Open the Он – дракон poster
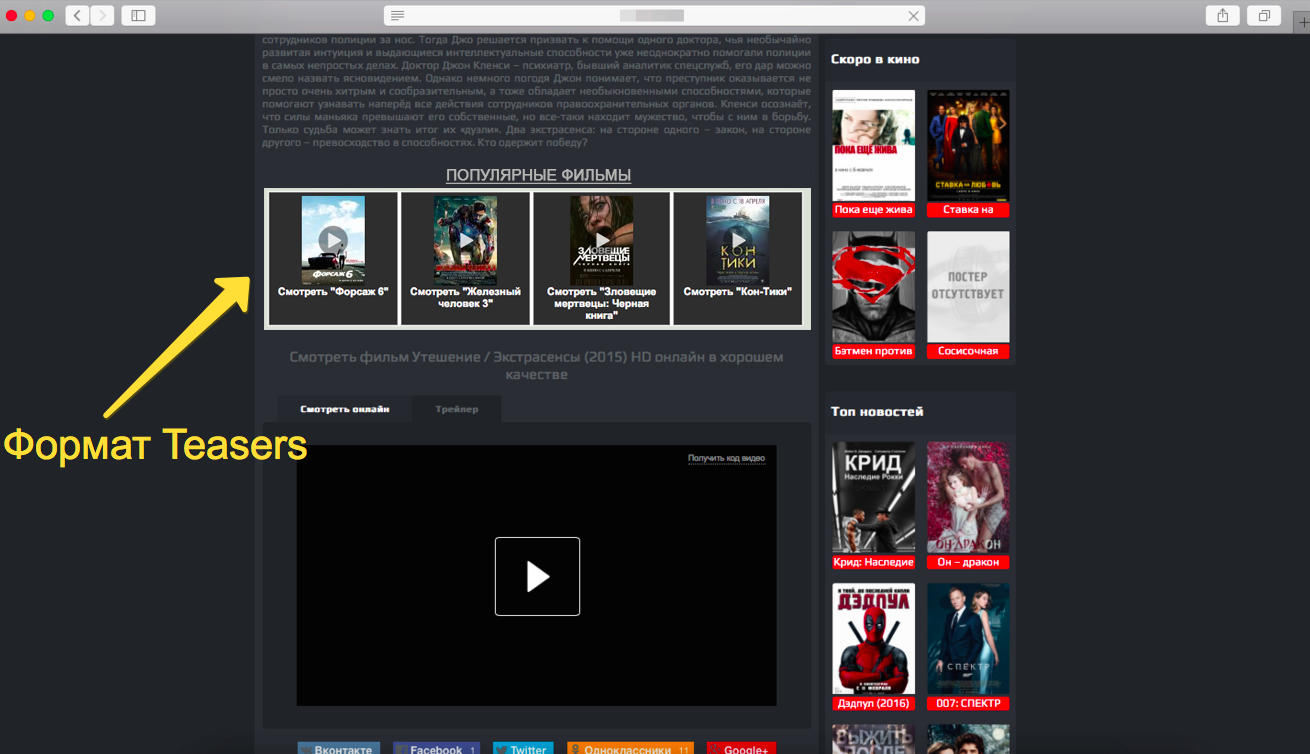This screenshot has width=1310, height=754. click(968, 499)
